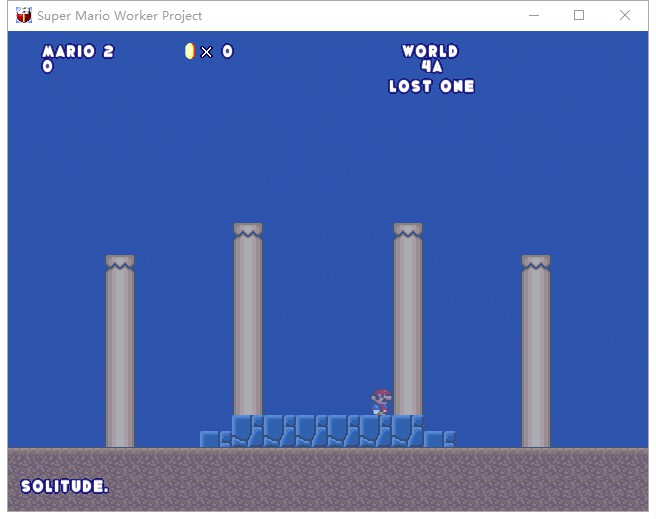Click the Super Mario Worker Project app icon

pyautogui.click(x=24, y=15)
